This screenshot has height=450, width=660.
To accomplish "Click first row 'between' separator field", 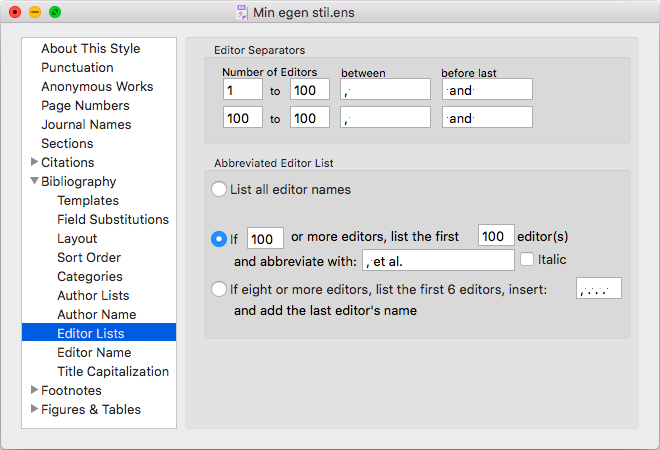I will click(386, 89).
